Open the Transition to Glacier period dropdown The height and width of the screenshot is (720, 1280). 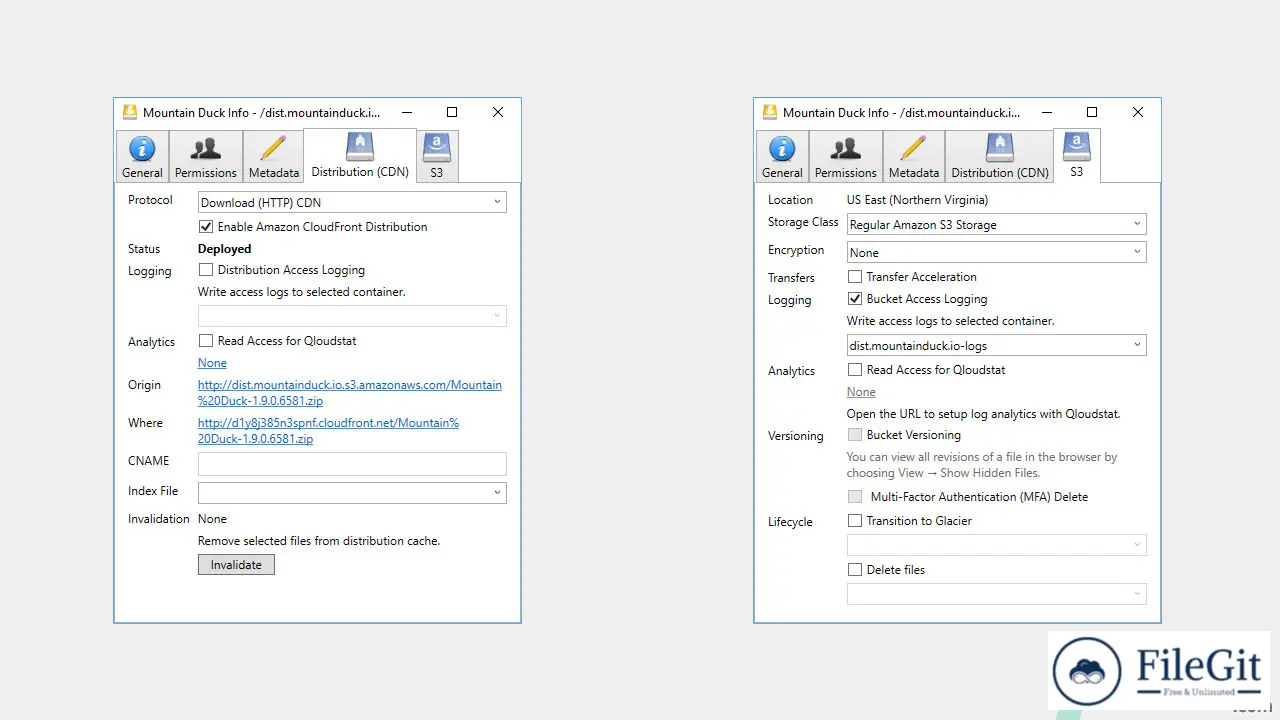coord(996,545)
